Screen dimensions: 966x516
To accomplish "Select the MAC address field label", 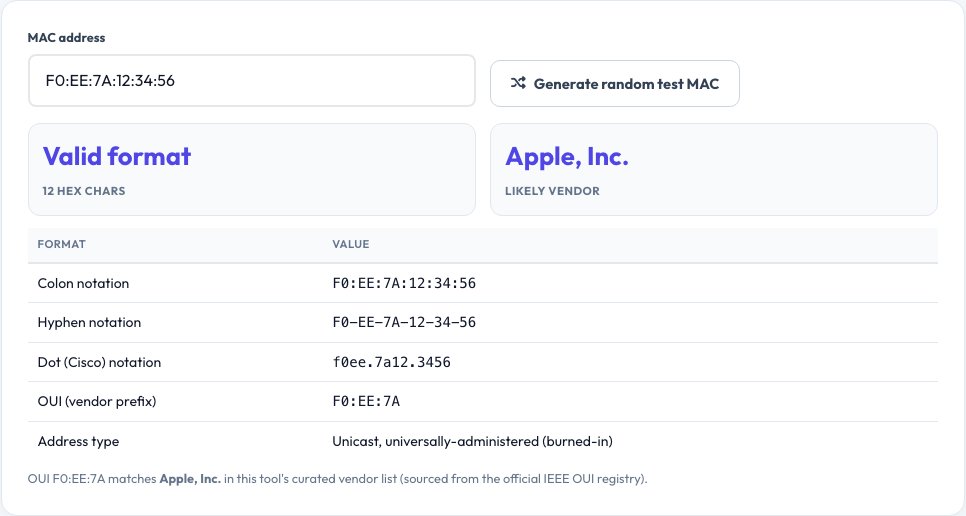I will [67, 38].
